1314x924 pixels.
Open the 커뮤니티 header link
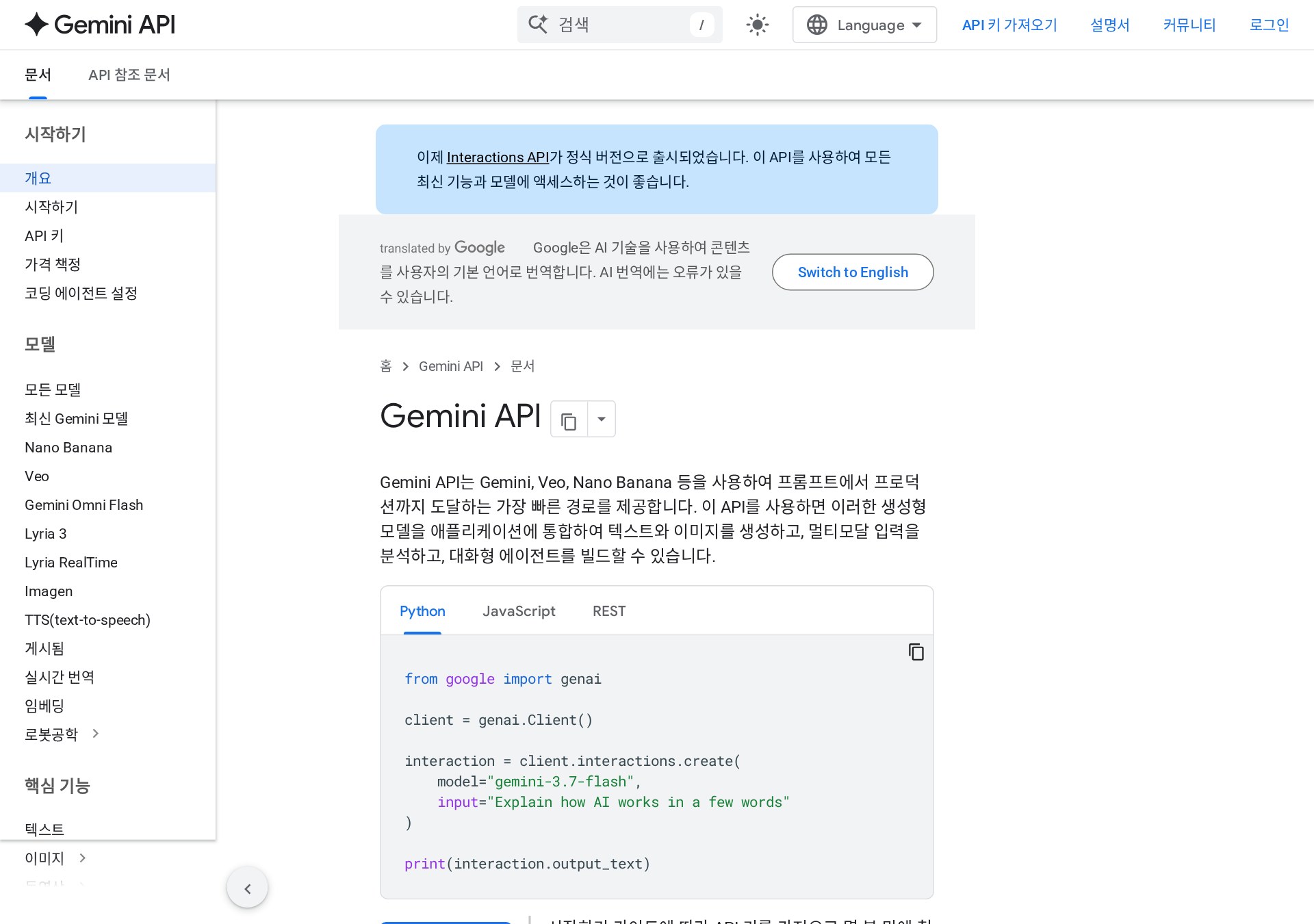(x=1189, y=25)
